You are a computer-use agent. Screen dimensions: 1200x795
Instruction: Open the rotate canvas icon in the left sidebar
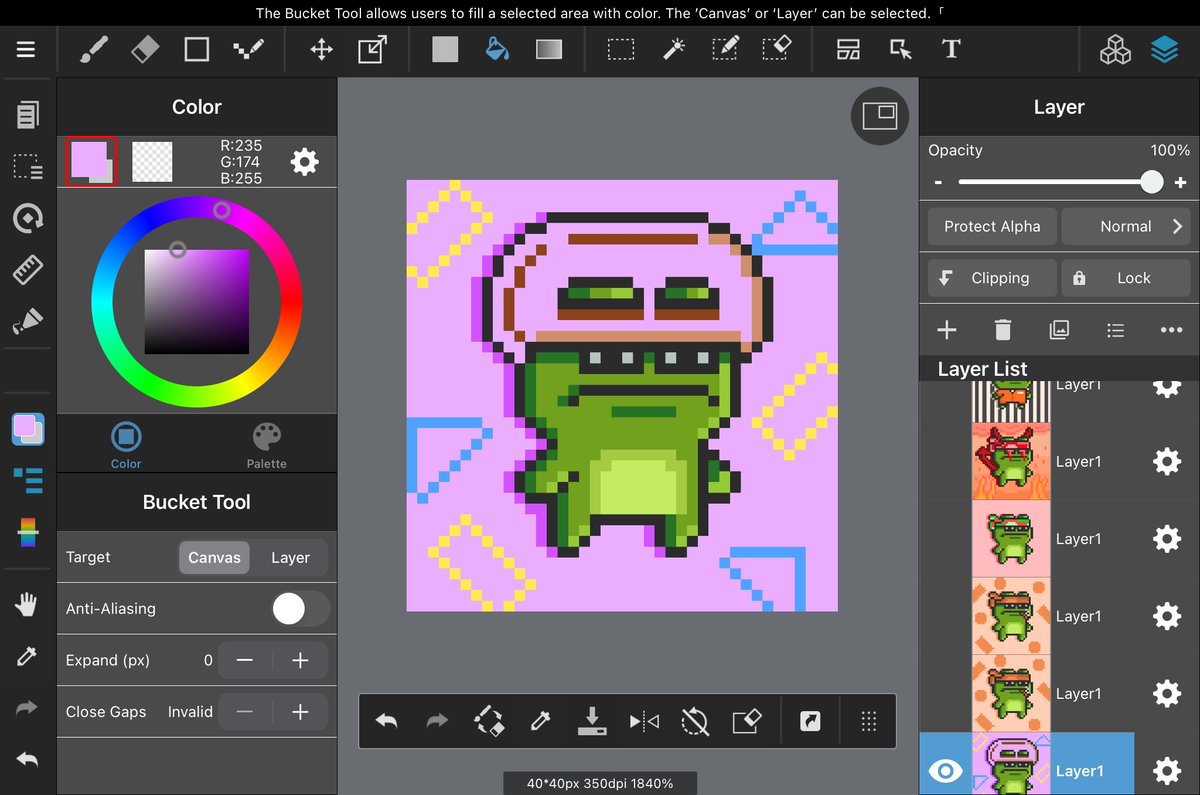[27, 218]
